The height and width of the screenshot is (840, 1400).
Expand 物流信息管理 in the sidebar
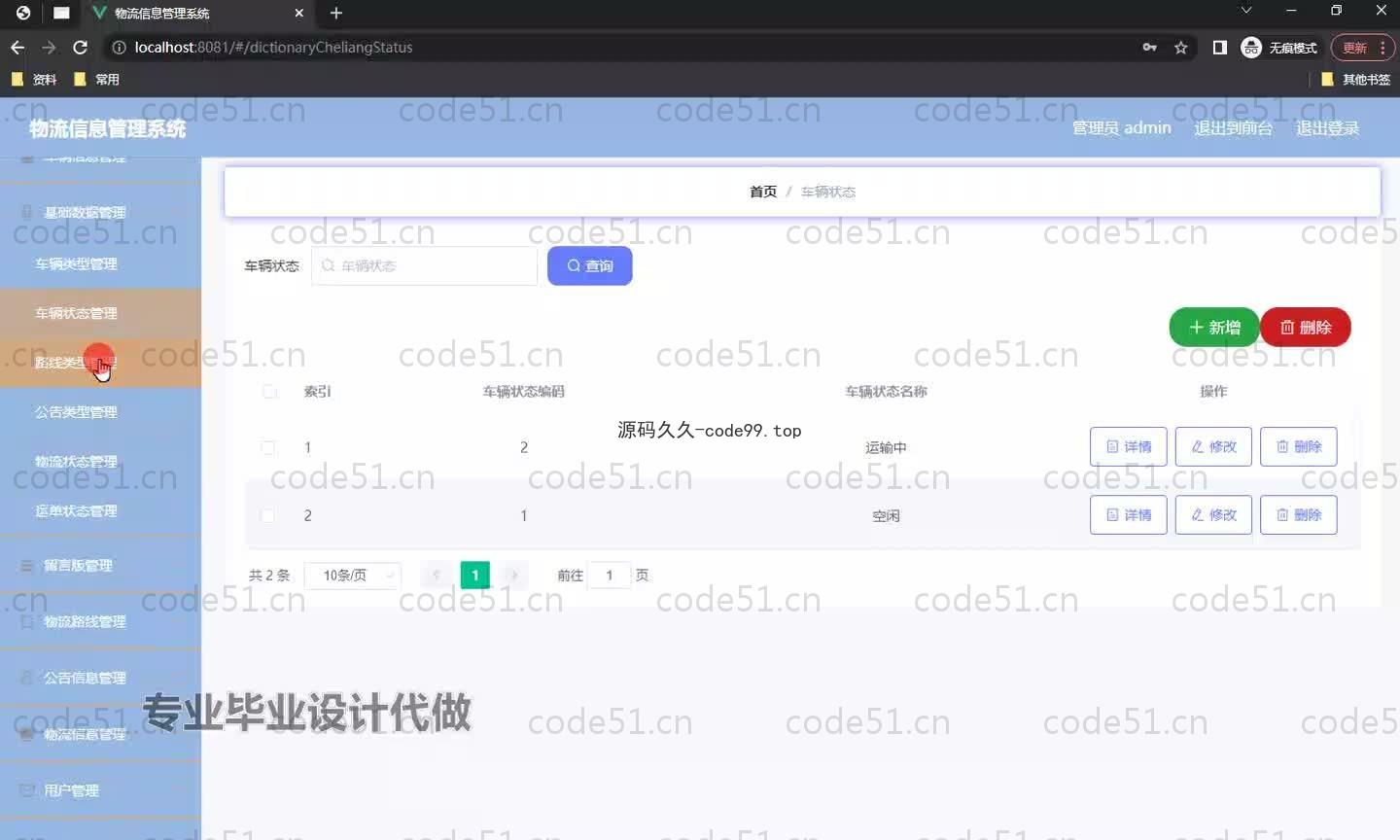[100, 734]
